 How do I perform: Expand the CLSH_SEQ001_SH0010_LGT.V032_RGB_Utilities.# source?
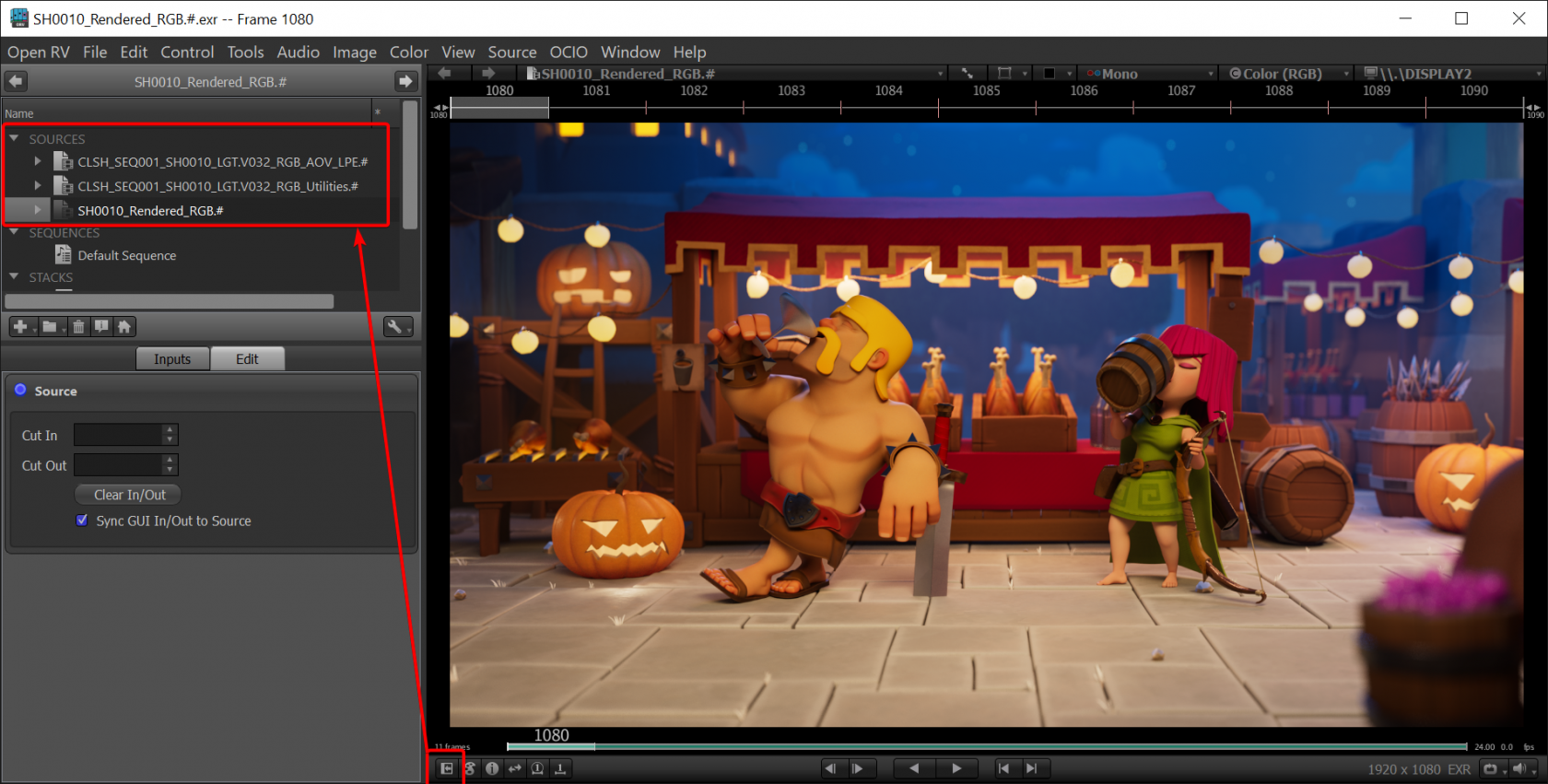click(x=38, y=185)
